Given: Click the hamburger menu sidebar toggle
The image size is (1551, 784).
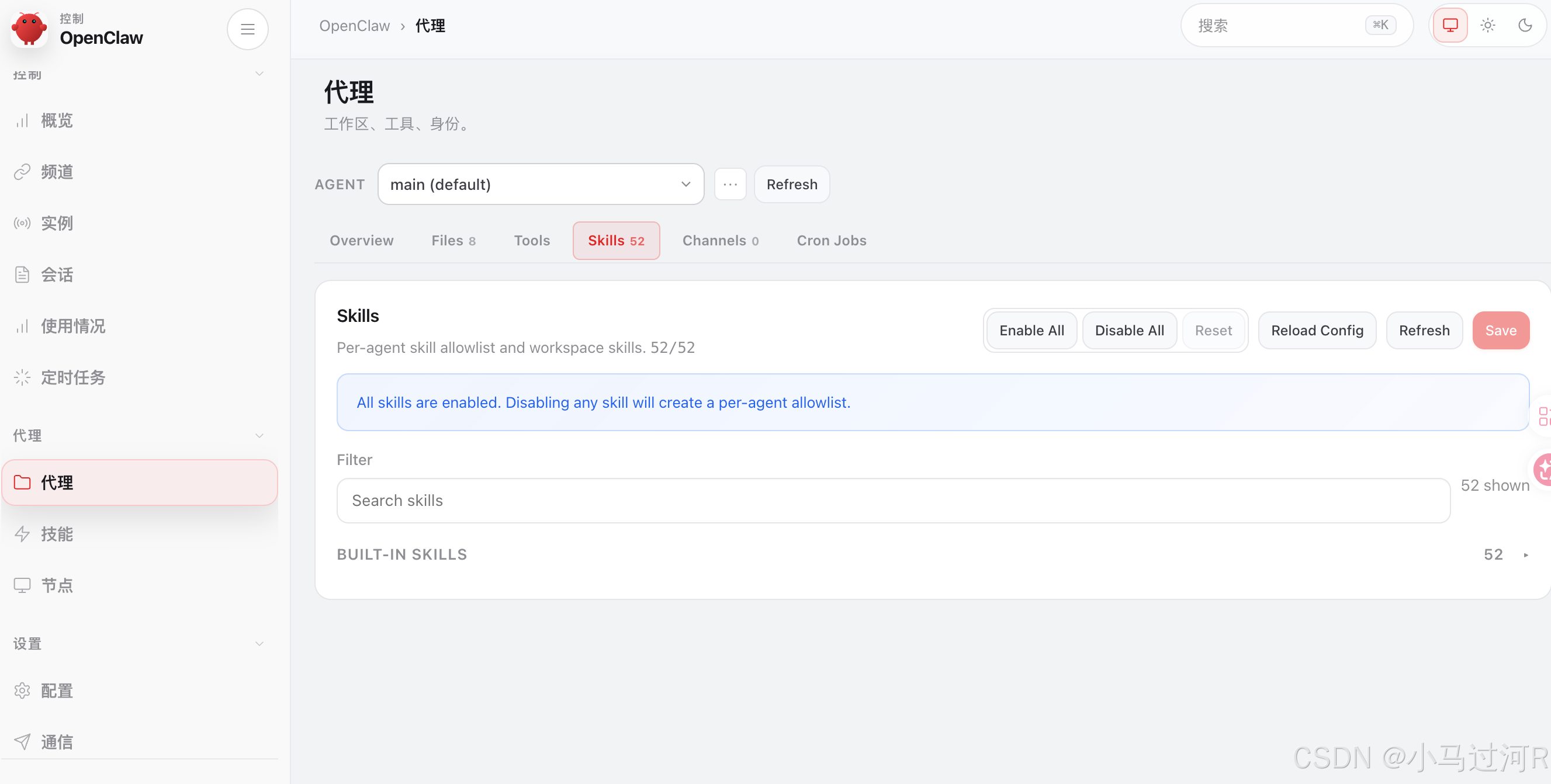Looking at the screenshot, I should (247, 29).
